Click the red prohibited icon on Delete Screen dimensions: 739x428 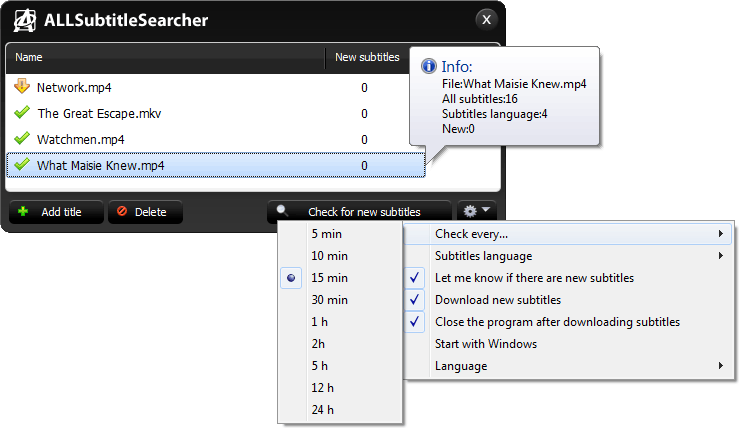[122, 211]
